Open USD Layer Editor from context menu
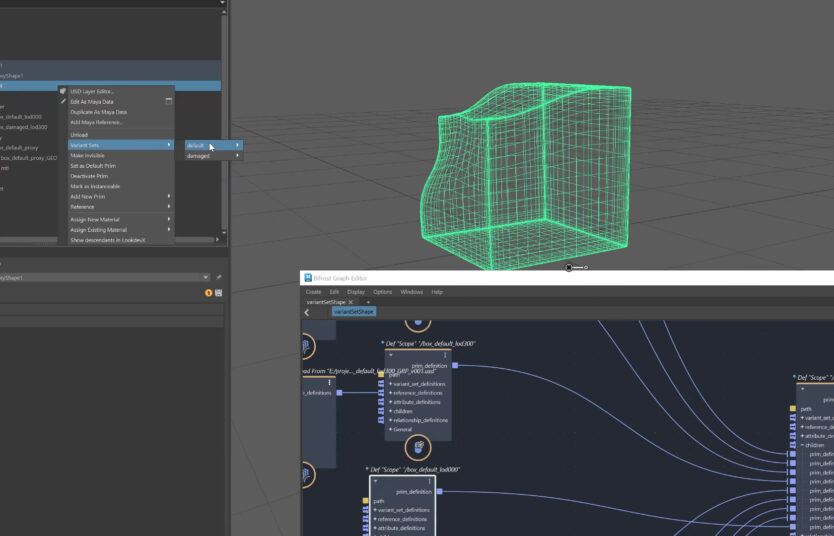Viewport: 834px width, 536px height. pos(92,91)
